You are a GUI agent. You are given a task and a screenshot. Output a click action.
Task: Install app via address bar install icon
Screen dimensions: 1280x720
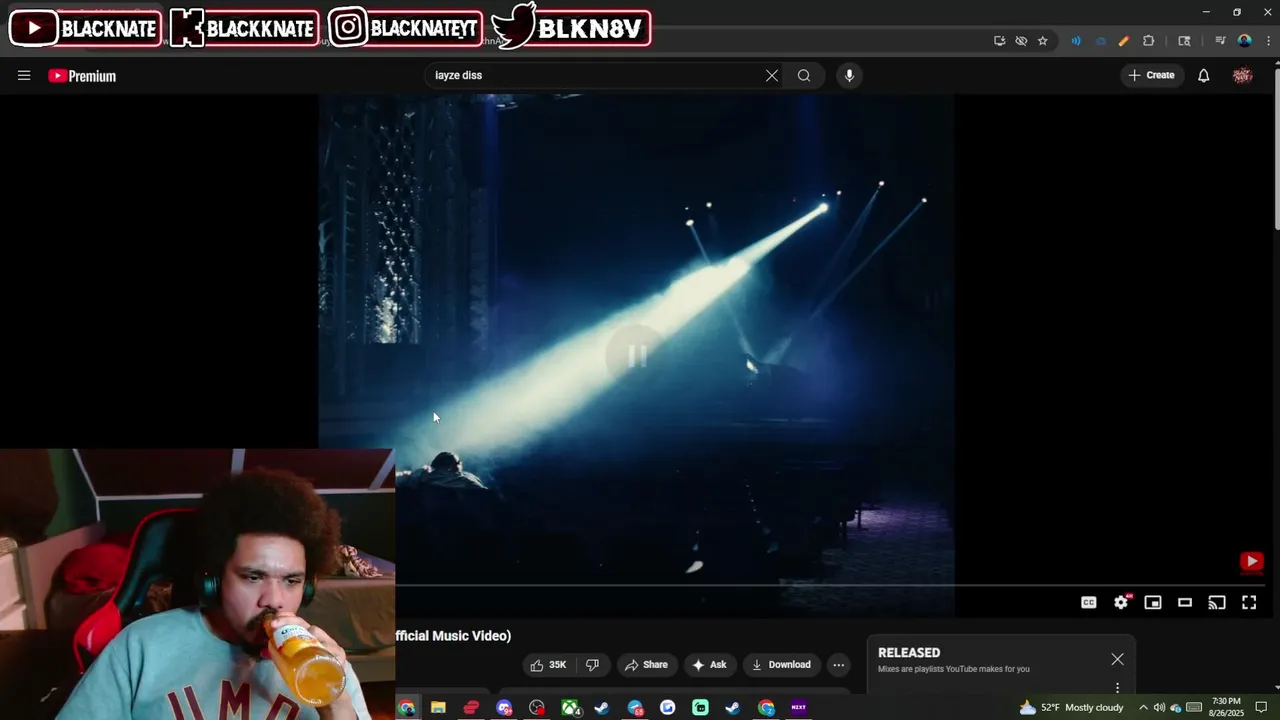999,41
